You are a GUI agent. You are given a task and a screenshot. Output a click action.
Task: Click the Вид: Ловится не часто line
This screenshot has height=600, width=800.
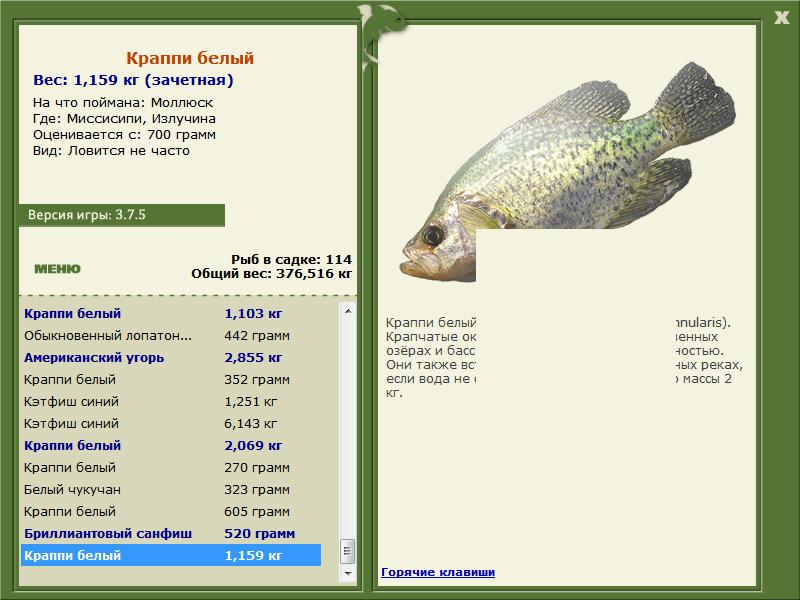click(111, 151)
